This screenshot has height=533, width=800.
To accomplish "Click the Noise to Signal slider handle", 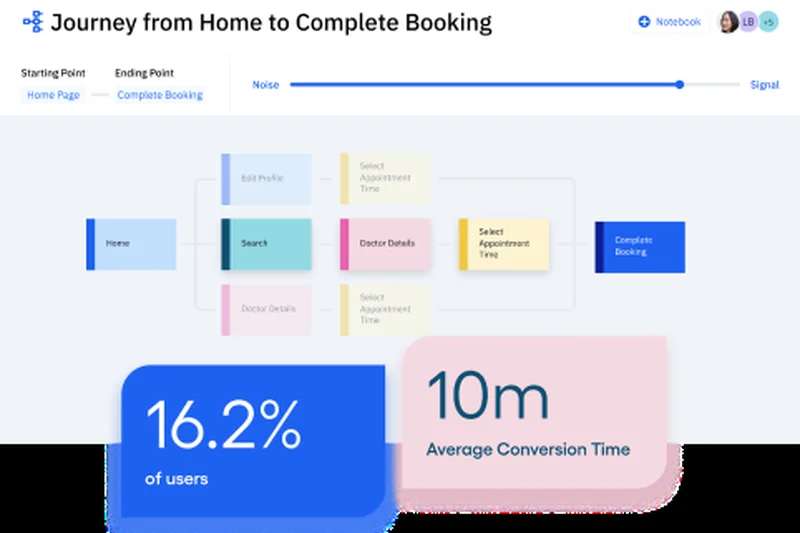I will point(680,85).
